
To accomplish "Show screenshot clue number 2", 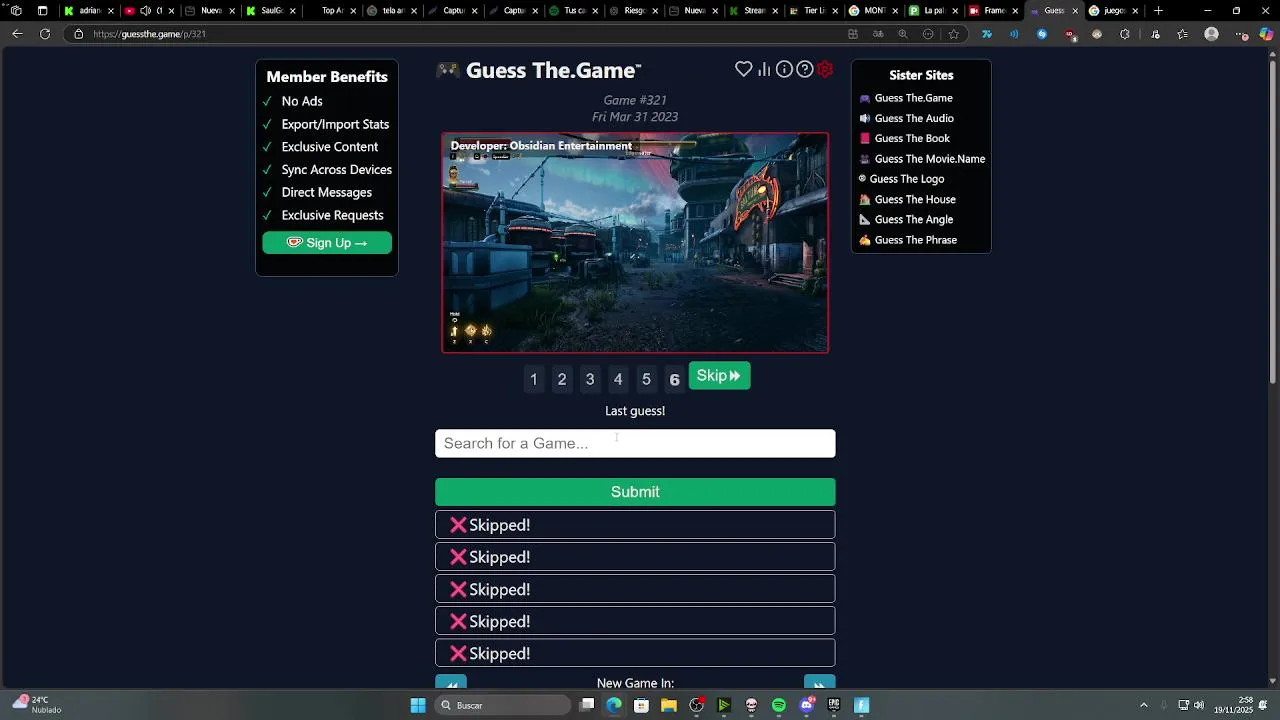I will point(562,379).
